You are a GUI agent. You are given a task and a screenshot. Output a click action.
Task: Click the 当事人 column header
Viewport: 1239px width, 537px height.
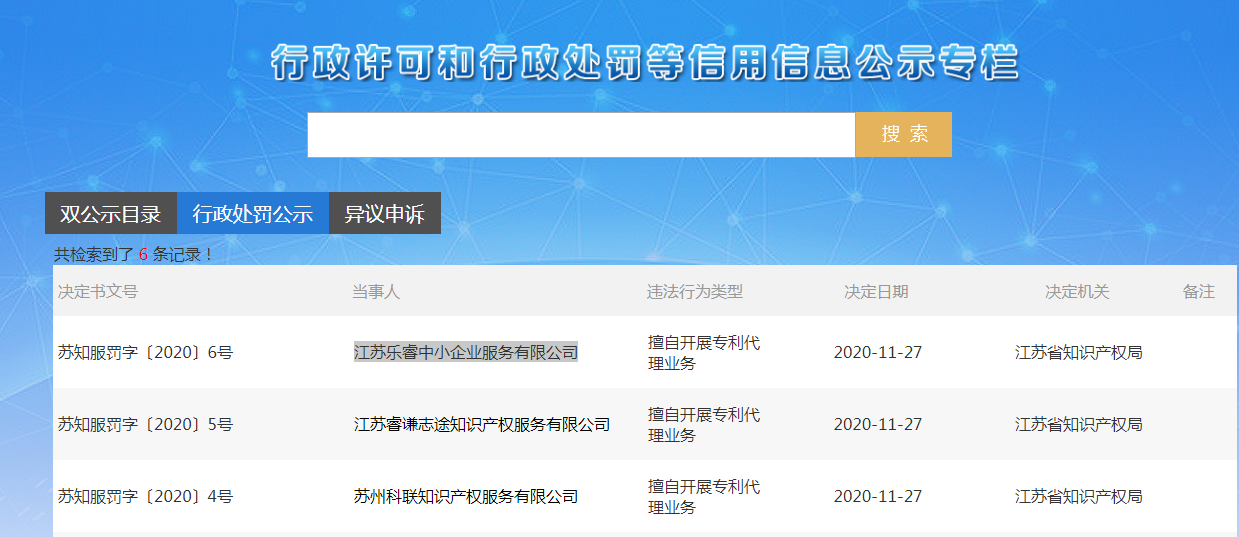(x=376, y=292)
